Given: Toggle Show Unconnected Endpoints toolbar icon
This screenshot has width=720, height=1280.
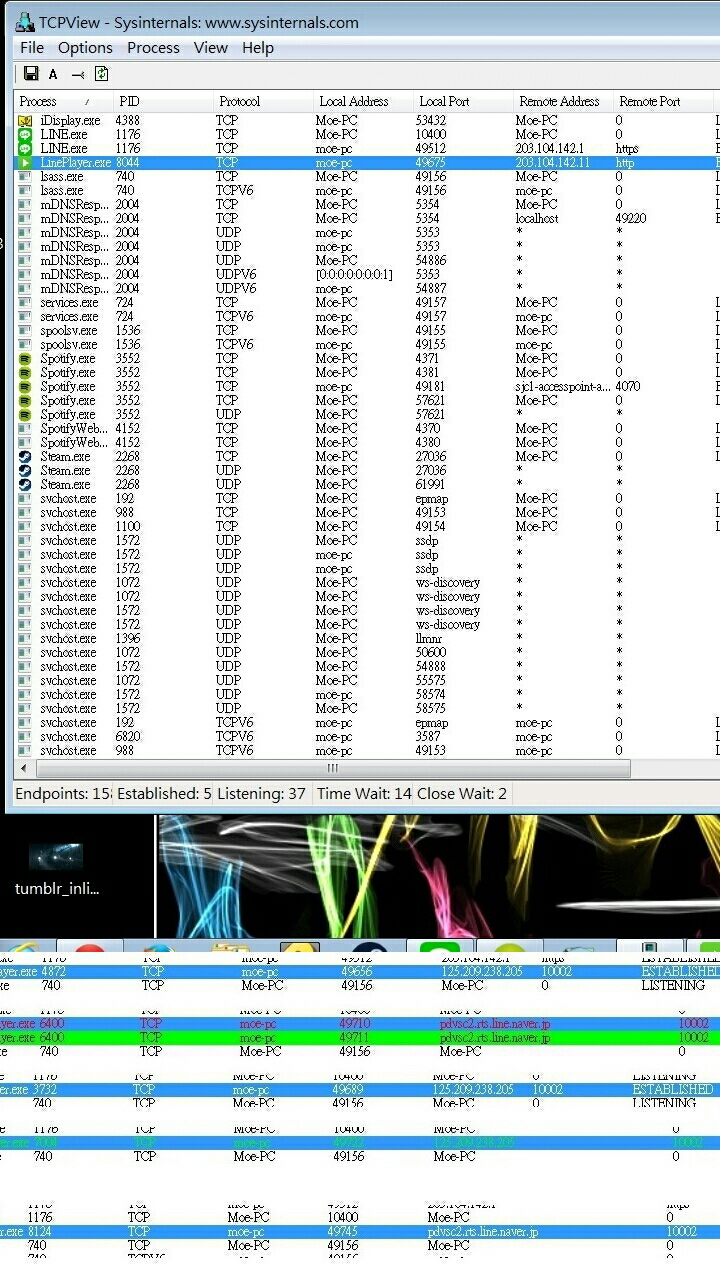Looking at the screenshot, I should (78, 75).
